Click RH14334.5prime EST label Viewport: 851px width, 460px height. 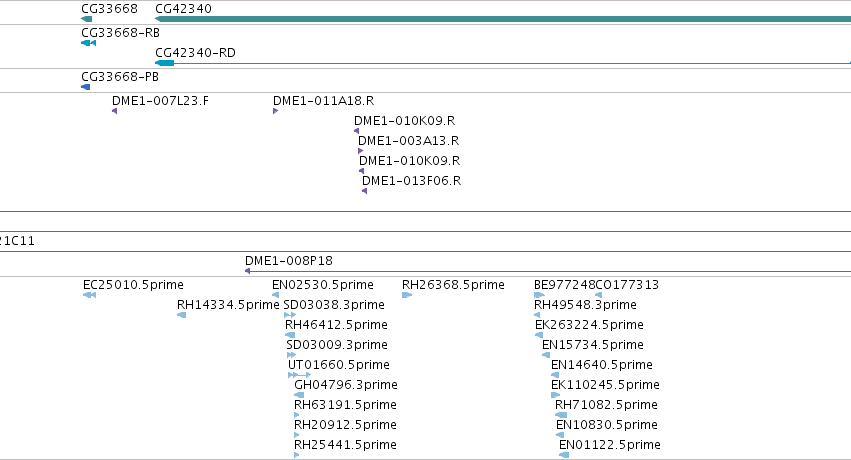pos(228,305)
